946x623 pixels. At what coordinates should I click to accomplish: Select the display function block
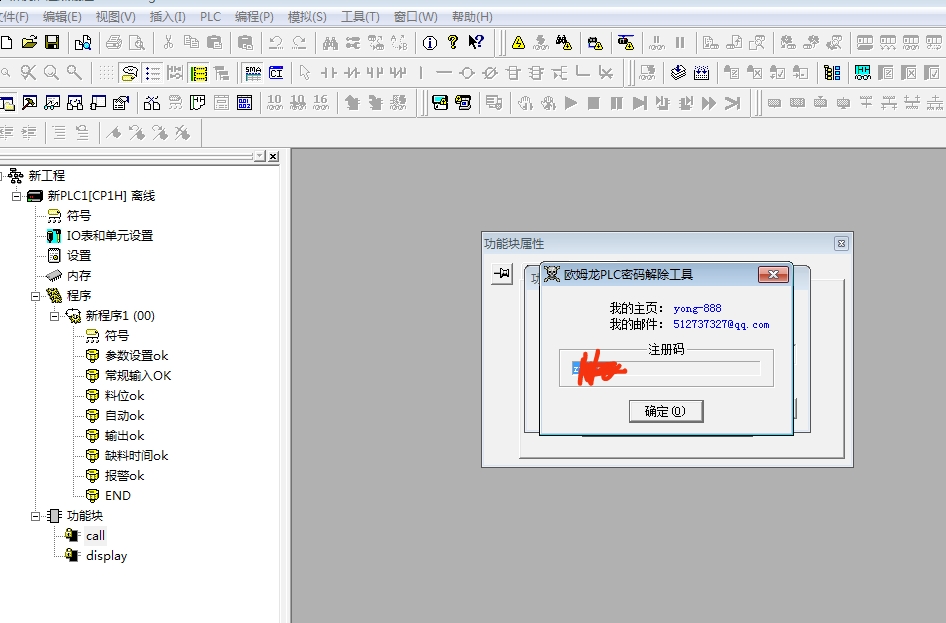pos(106,556)
